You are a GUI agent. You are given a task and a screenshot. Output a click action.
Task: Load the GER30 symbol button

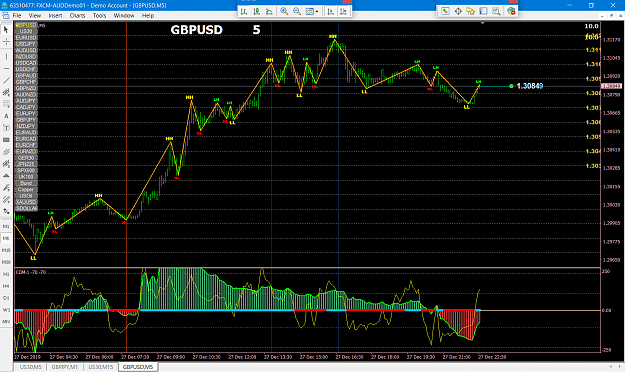pos(26,158)
